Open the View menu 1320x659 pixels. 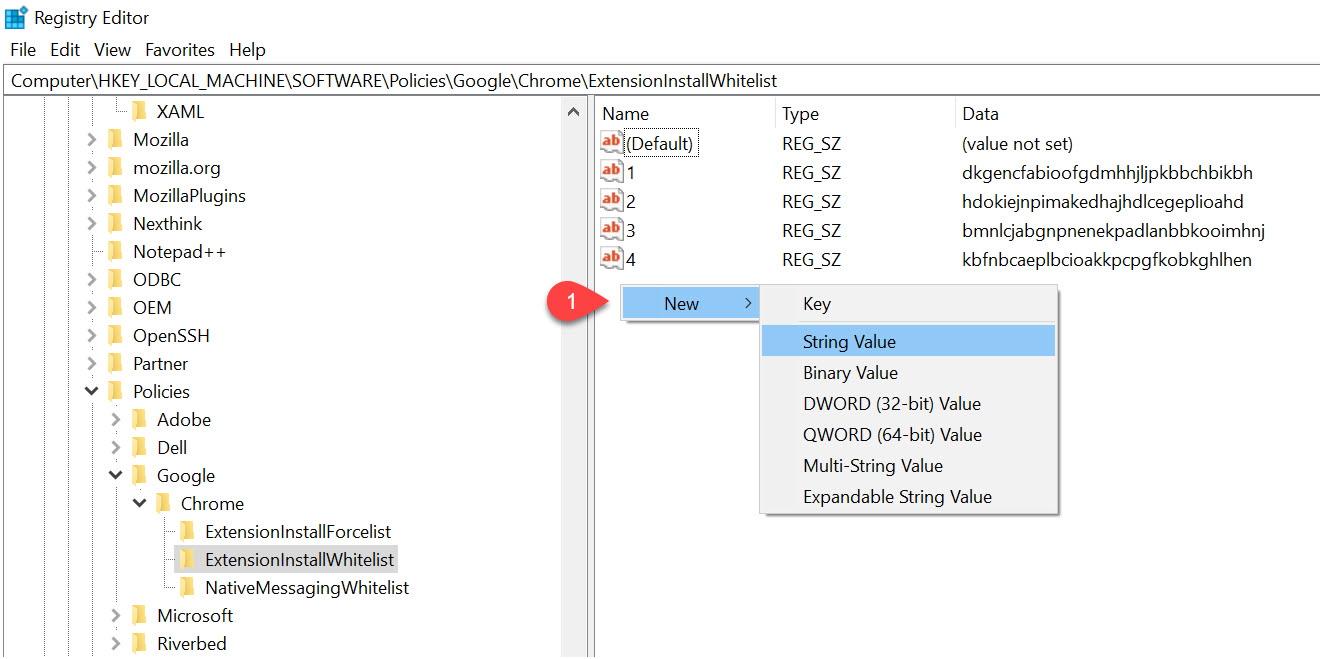pos(112,49)
